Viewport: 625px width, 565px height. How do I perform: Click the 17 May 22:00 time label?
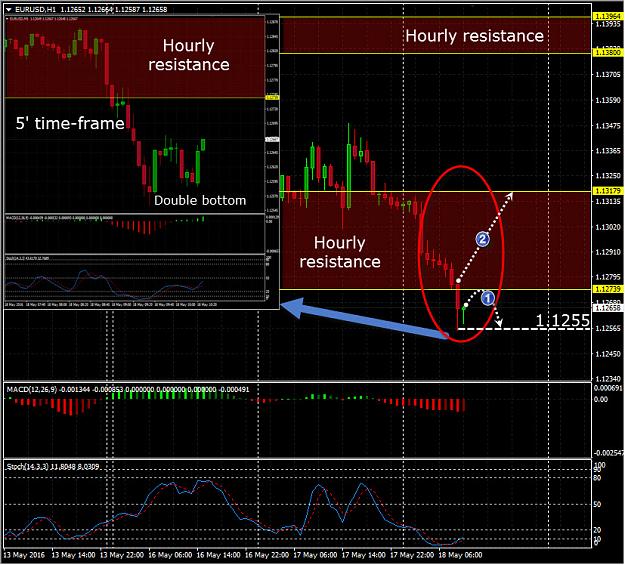coord(412,555)
